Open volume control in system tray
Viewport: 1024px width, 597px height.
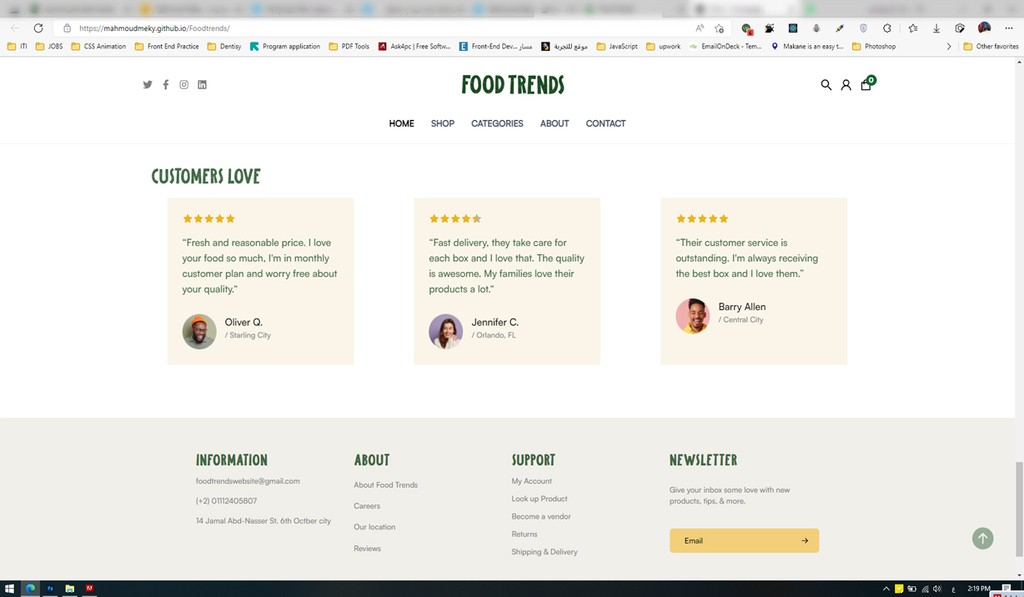937,589
